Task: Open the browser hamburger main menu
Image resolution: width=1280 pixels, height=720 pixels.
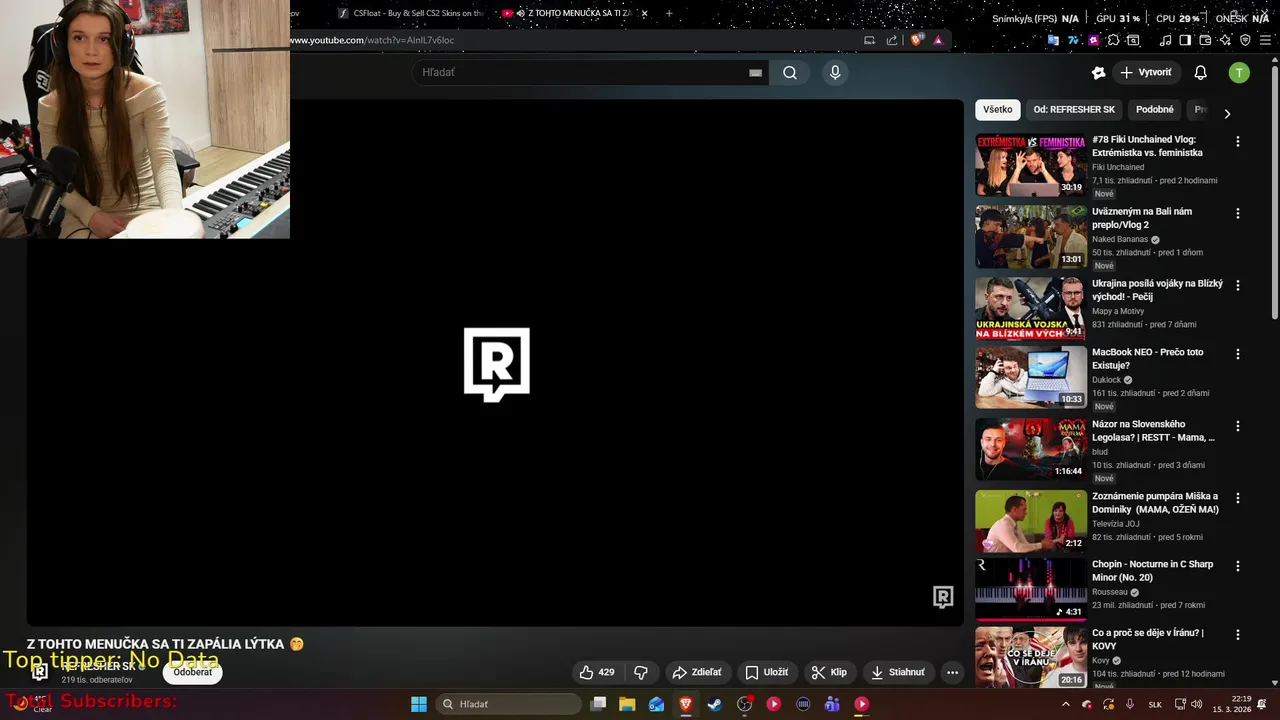Action: (x=1265, y=40)
